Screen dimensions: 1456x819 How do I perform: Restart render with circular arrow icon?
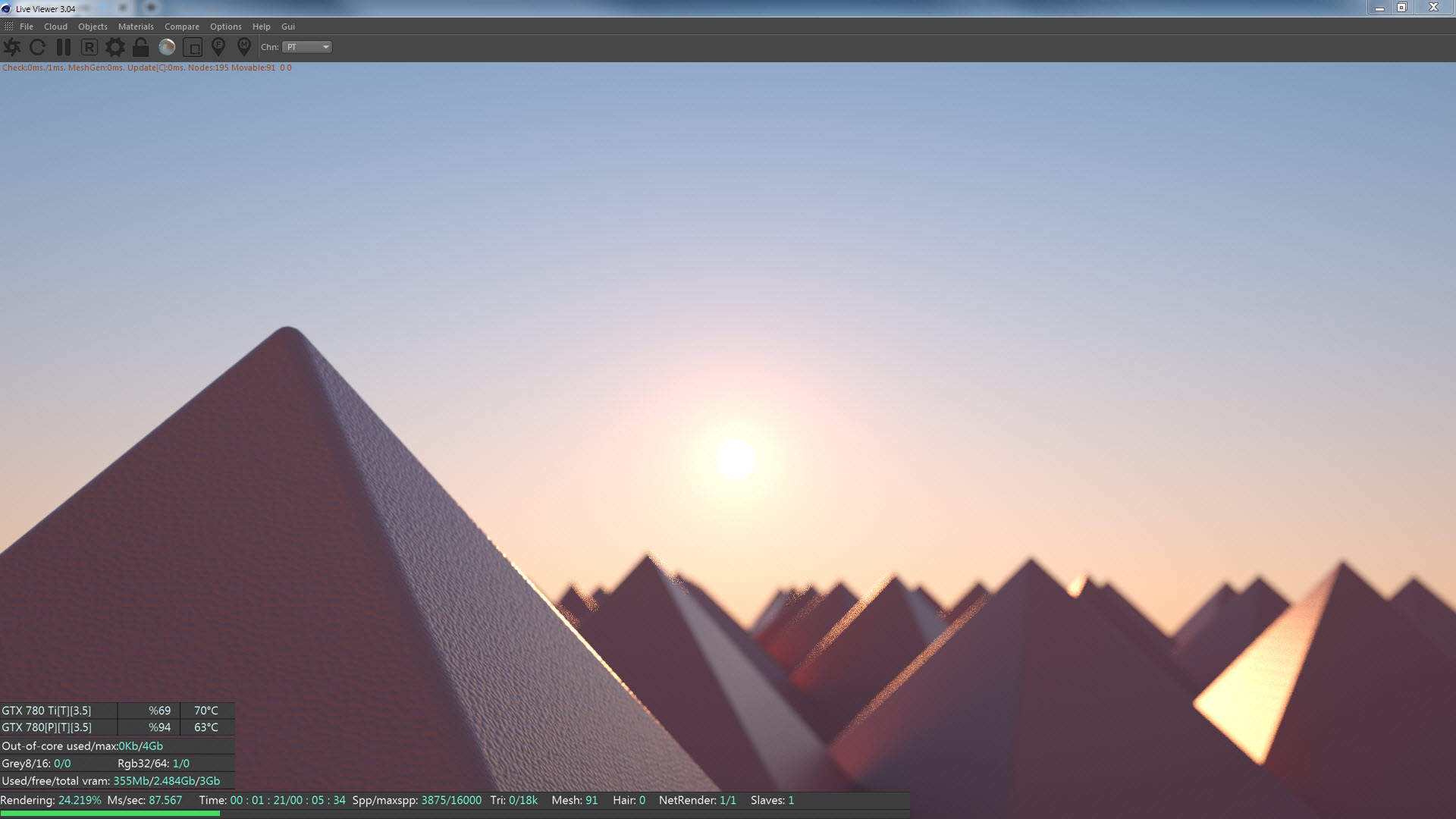pyautogui.click(x=37, y=47)
